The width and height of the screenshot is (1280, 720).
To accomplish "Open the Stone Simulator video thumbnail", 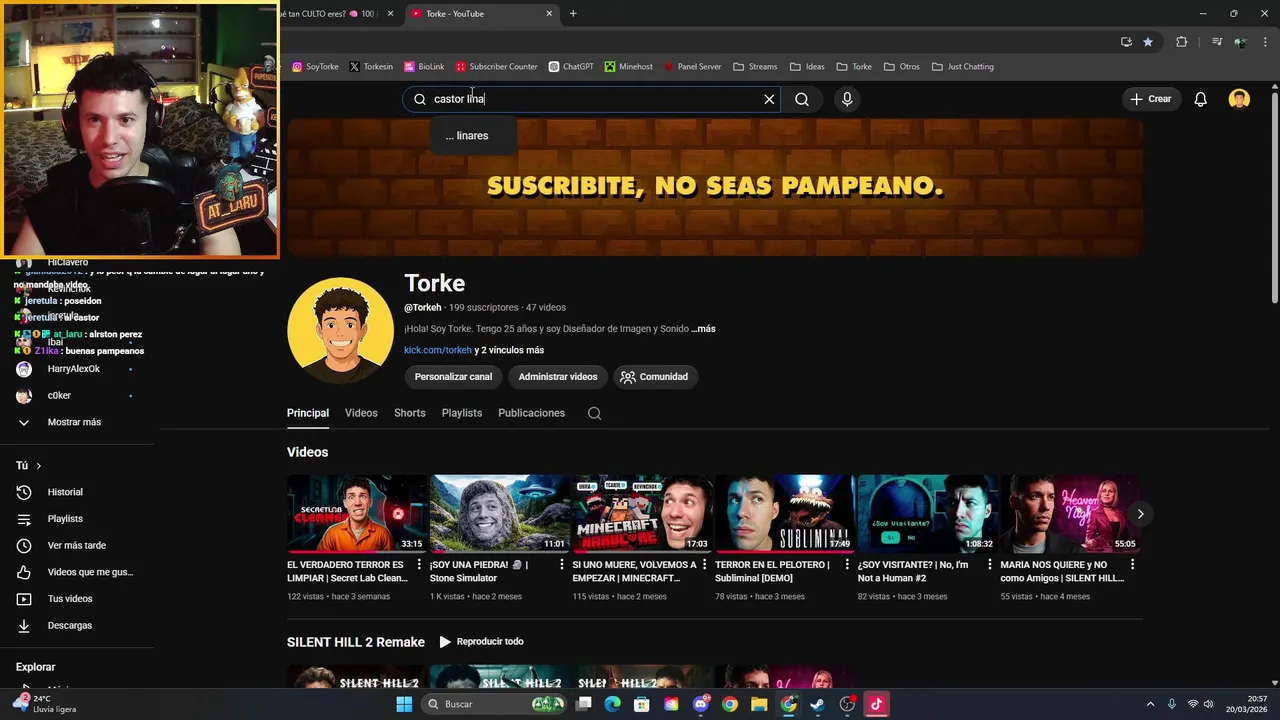I will click(499, 513).
